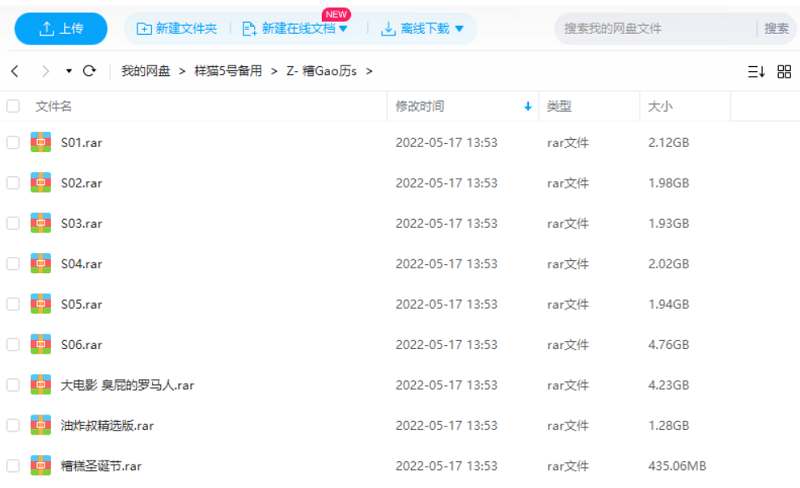
Task: Click the blue 上传 upload button
Action: pos(59,29)
